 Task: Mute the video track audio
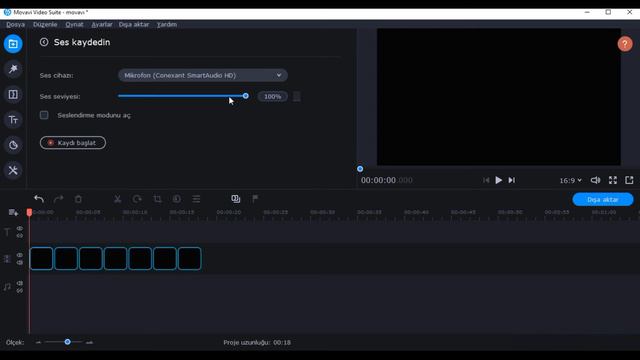tap(20, 262)
